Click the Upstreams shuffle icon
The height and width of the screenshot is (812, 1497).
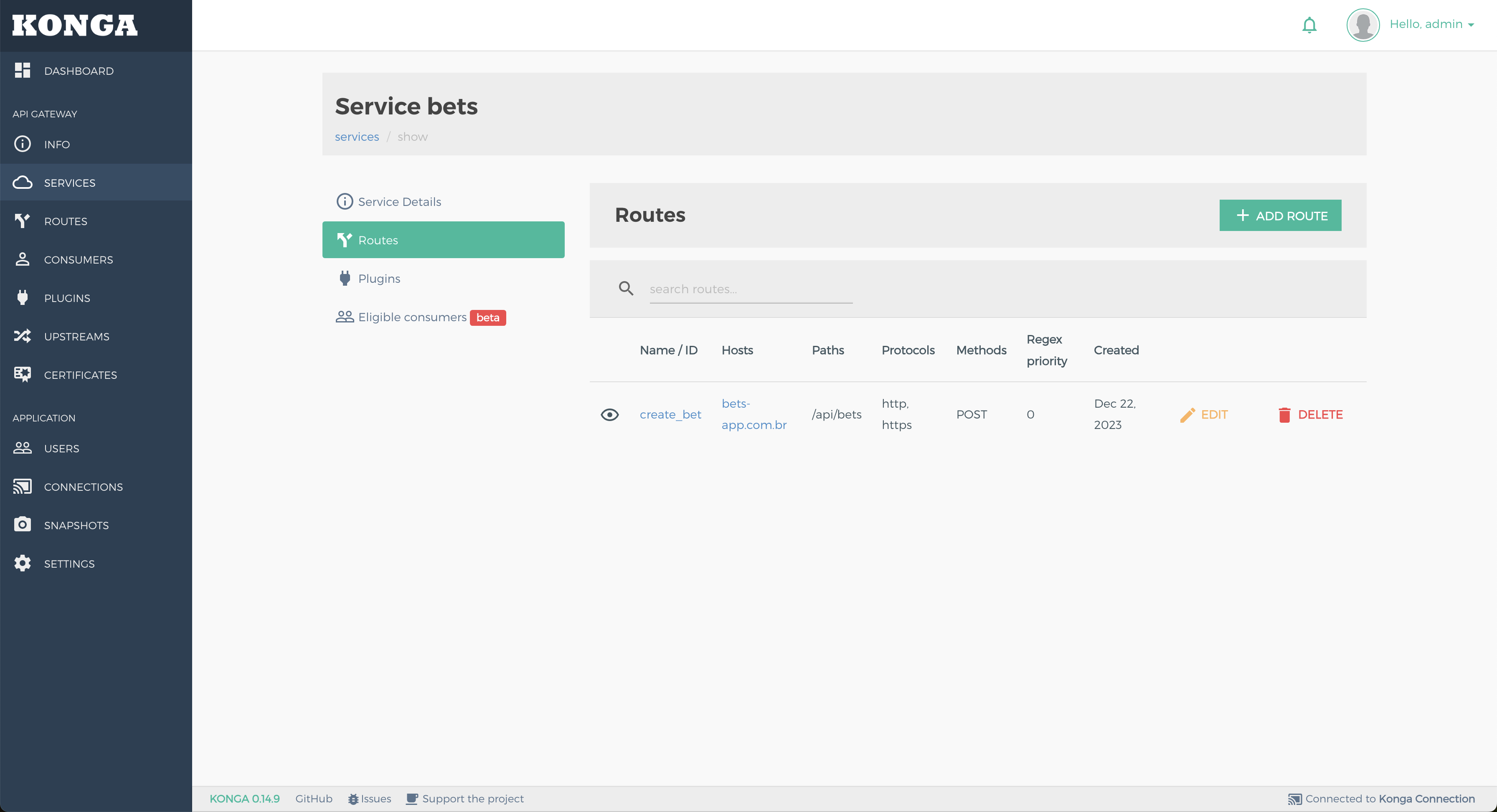click(22, 336)
